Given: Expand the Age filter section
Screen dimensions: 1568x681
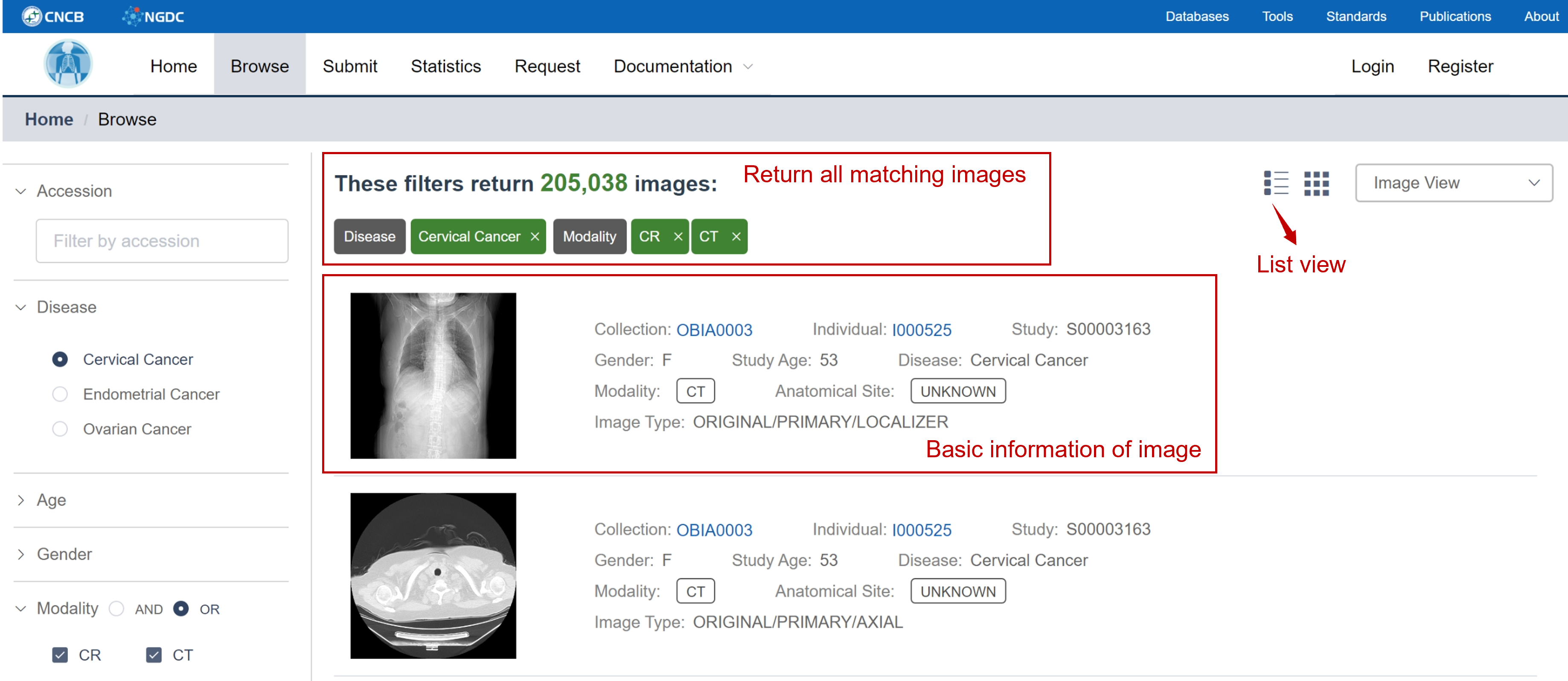Looking at the screenshot, I should [21, 500].
